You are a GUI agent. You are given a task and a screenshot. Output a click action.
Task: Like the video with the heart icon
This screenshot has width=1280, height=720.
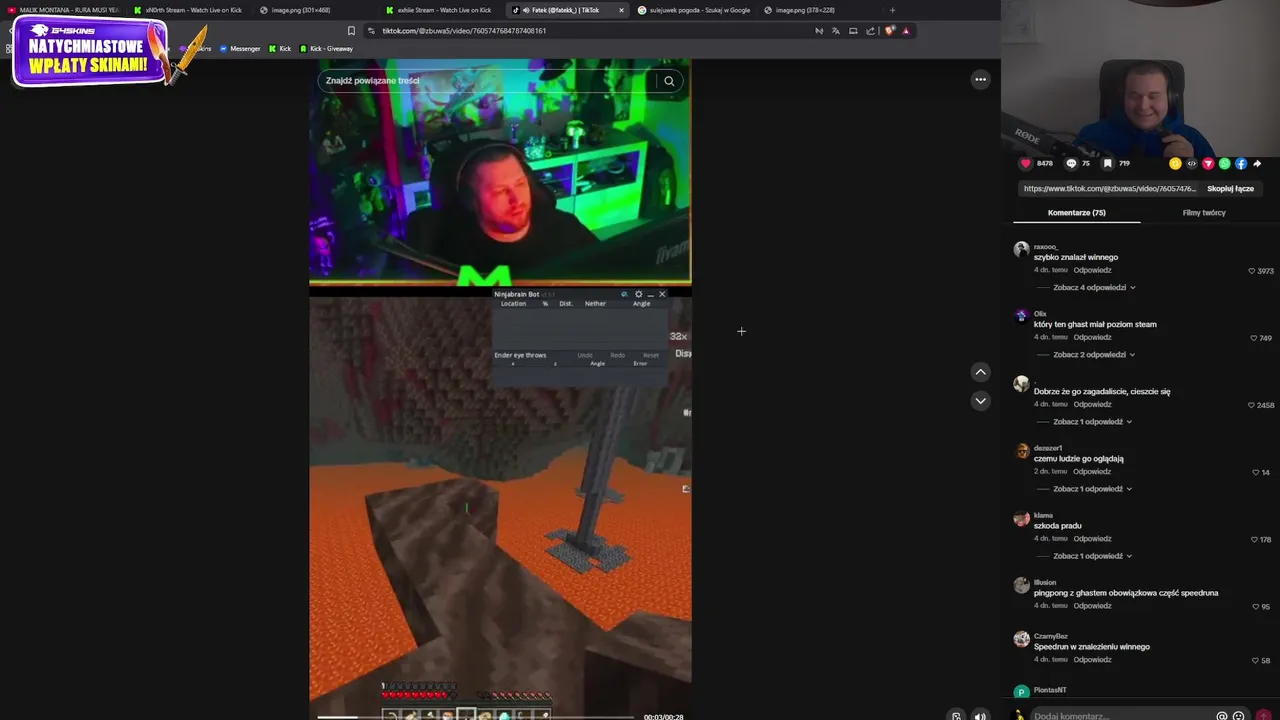click(x=1025, y=163)
